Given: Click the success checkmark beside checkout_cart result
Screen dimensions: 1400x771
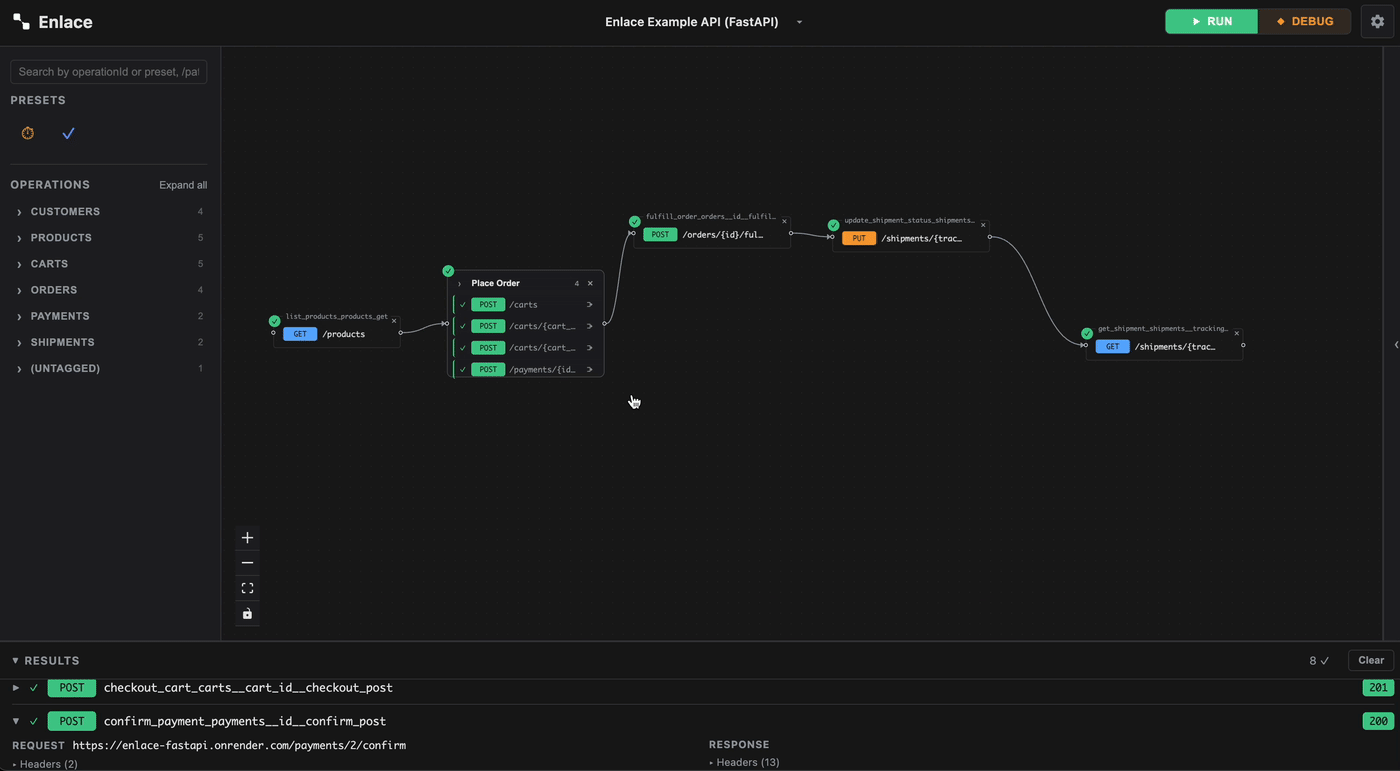Looking at the screenshot, I should (x=34, y=688).
